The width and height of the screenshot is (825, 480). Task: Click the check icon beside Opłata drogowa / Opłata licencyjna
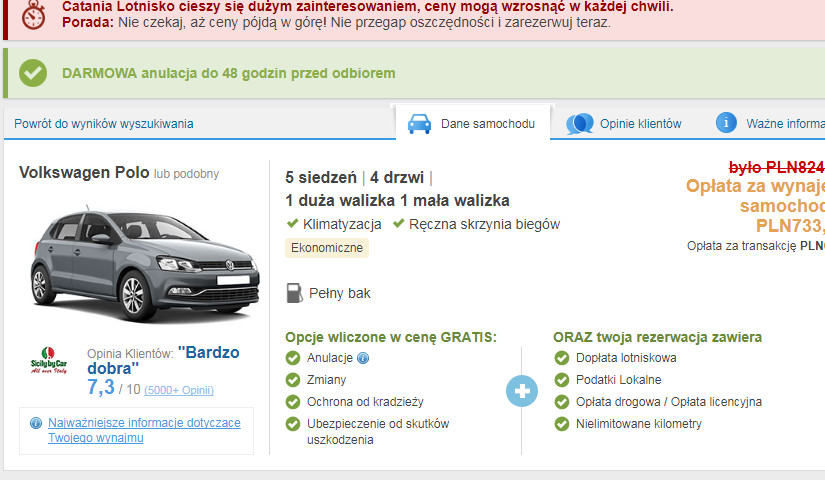[x=561, y=402]
